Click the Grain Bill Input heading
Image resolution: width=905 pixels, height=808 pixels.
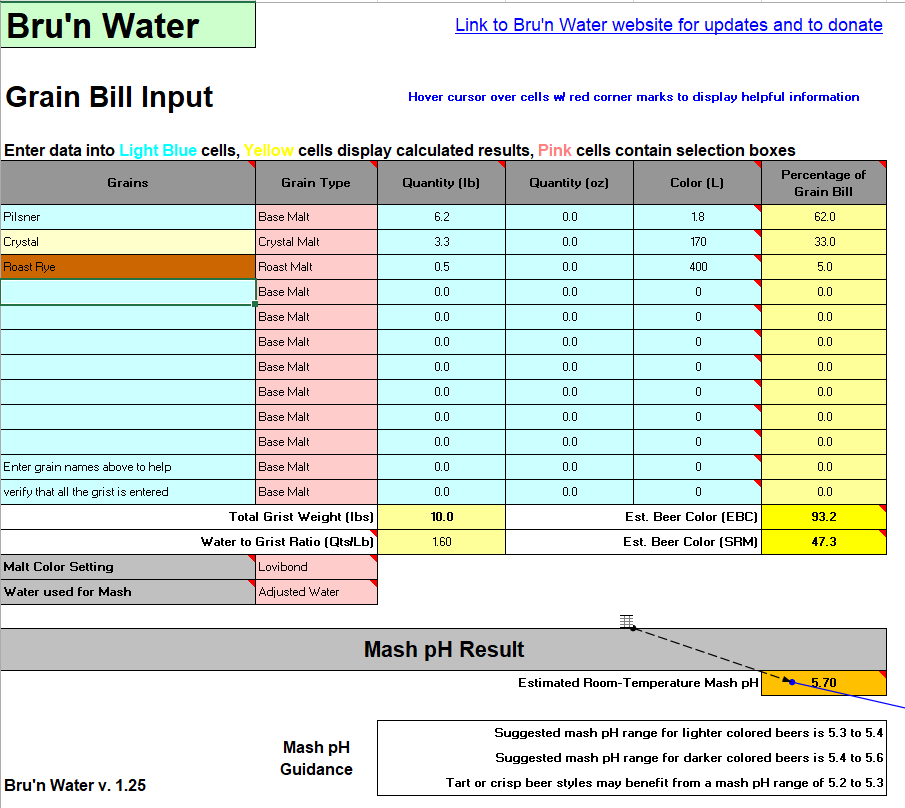(109, 97)
